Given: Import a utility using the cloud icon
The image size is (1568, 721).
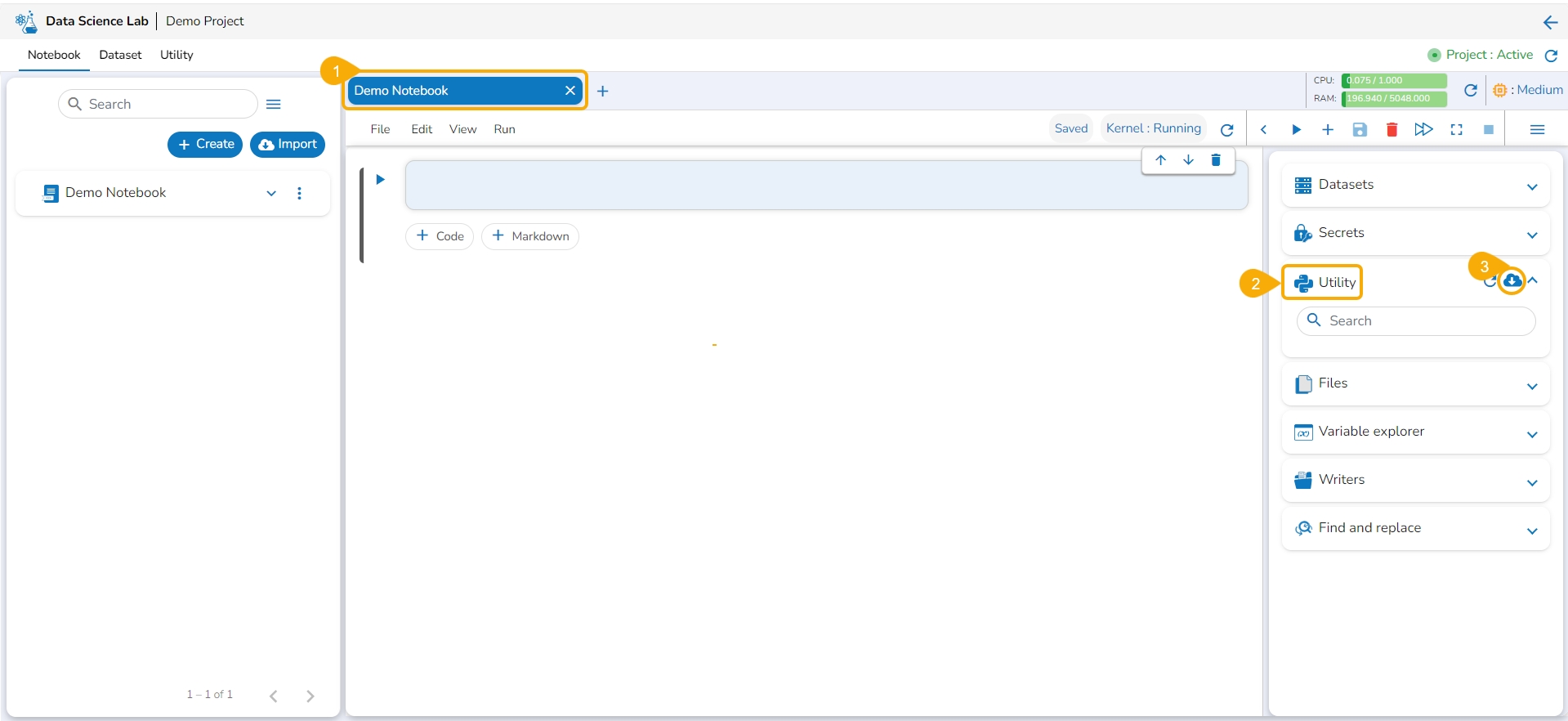Looking at the screenshot, I should click(1512, 281).
